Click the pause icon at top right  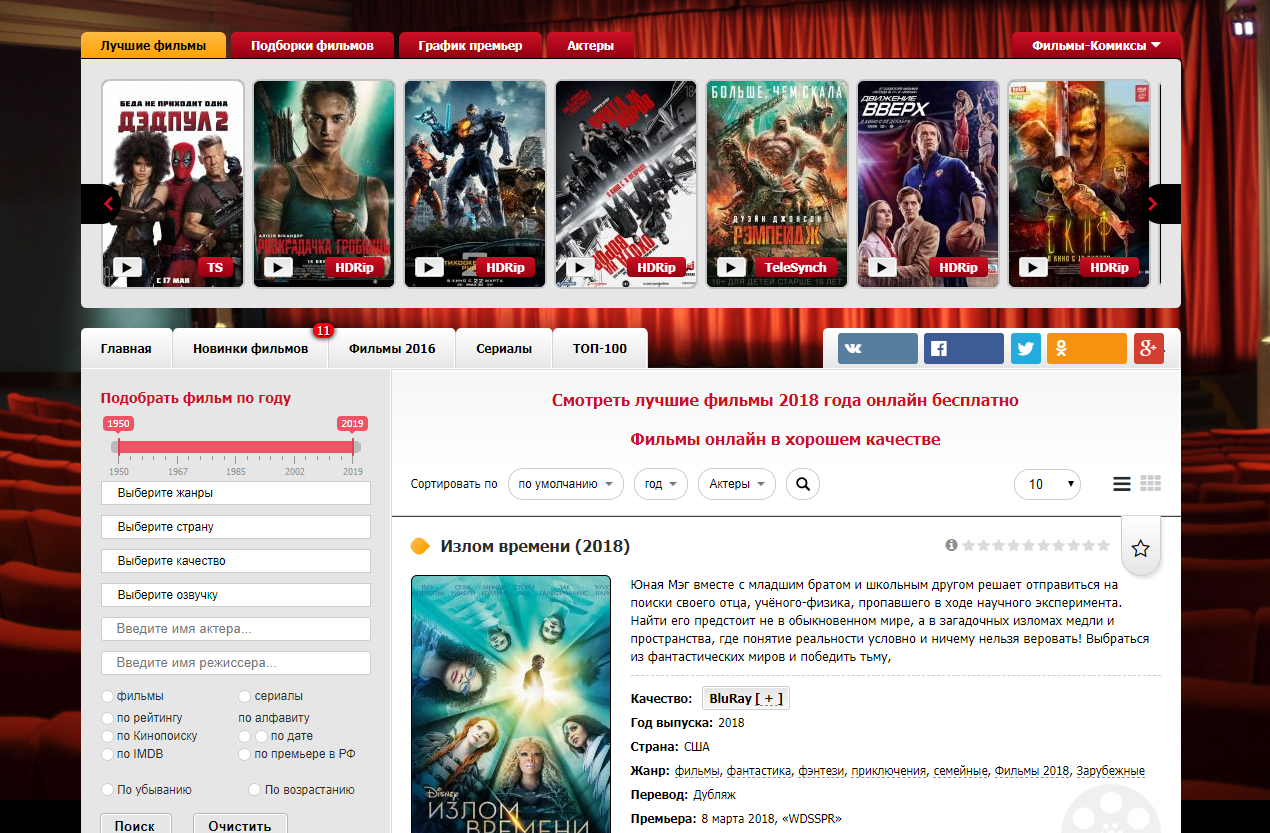[x=1244, y=28]
